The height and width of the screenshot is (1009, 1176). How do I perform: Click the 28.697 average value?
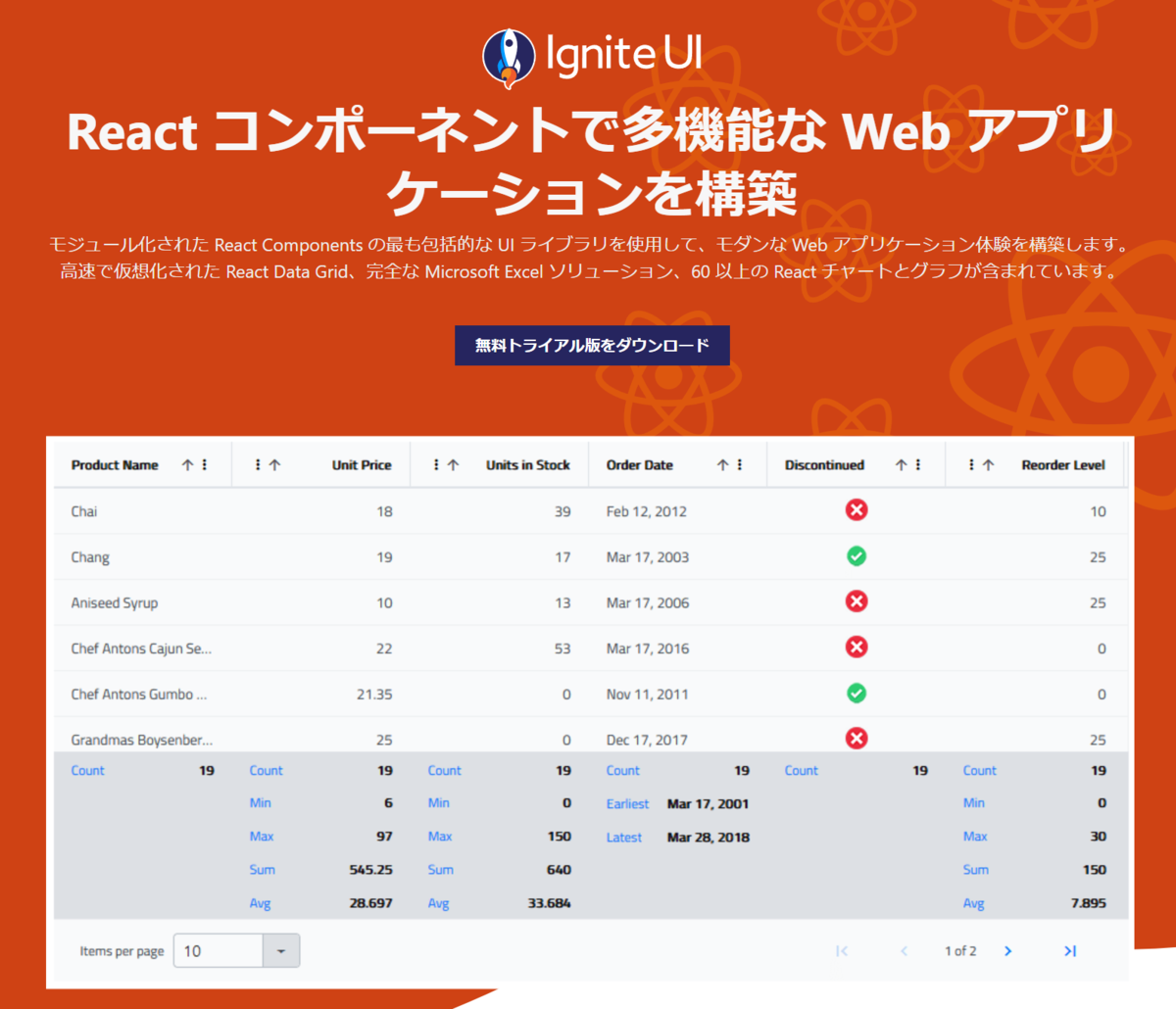point(370,903)
